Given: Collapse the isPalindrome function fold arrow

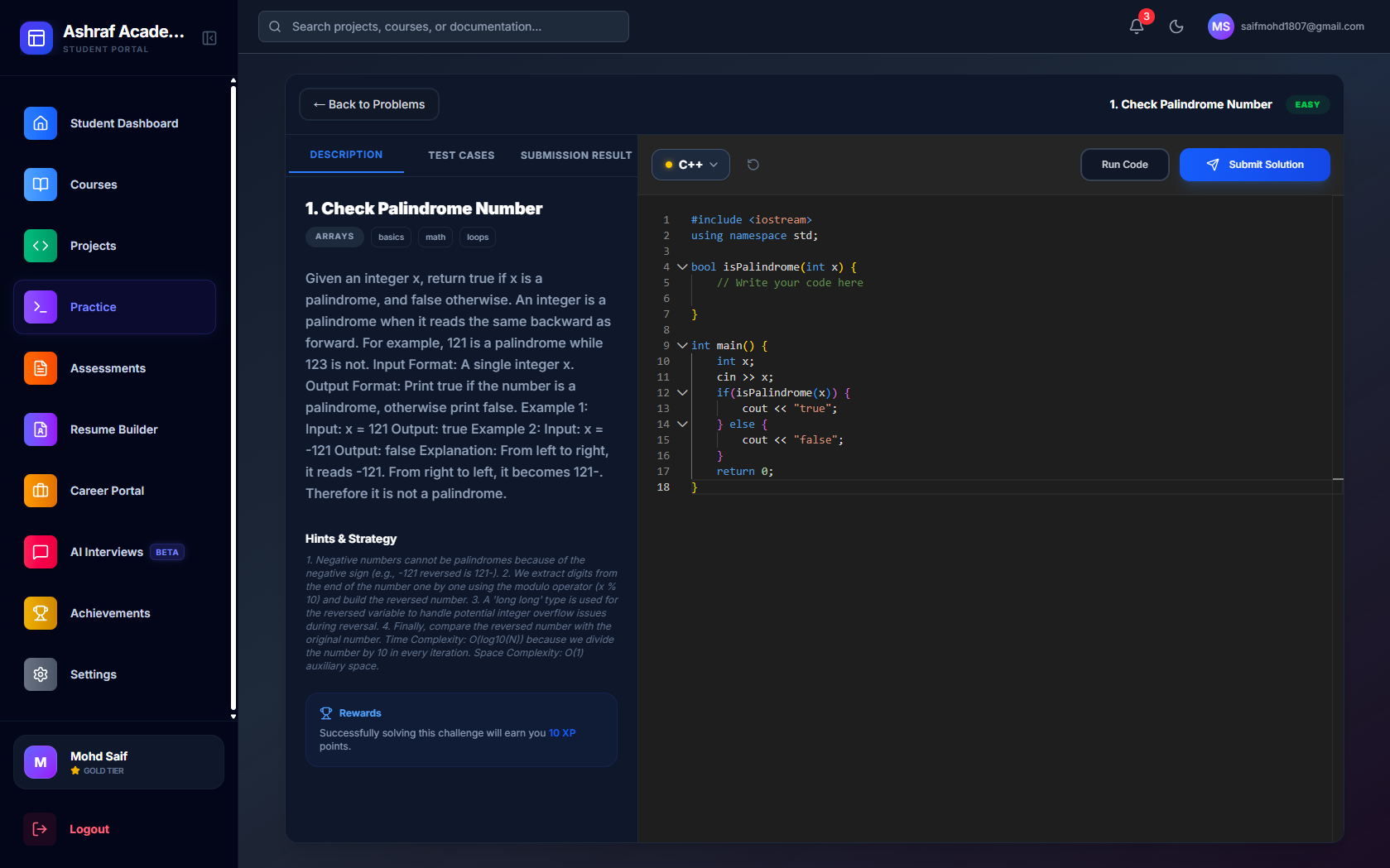Looking at the screenshot, I should coord(682,266).
